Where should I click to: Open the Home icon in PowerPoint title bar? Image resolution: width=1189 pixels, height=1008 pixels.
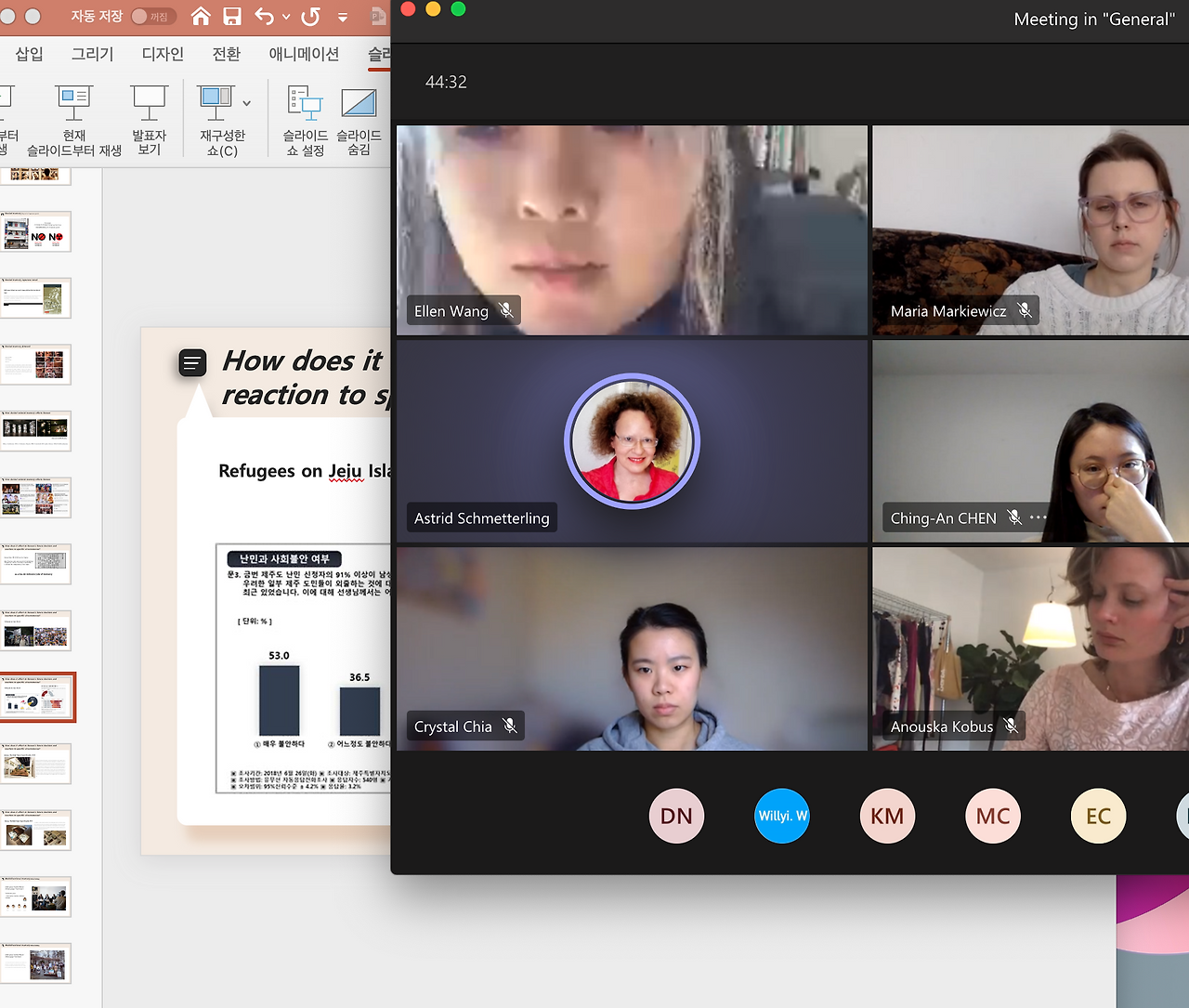[201, 16]
